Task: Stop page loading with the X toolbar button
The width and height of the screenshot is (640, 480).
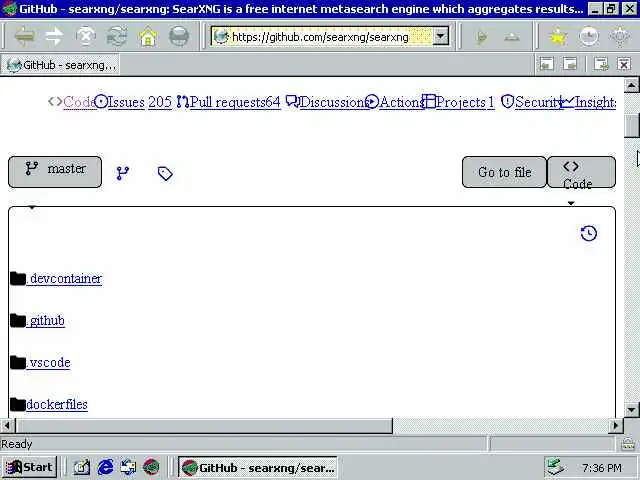Action: pos(86,37)
